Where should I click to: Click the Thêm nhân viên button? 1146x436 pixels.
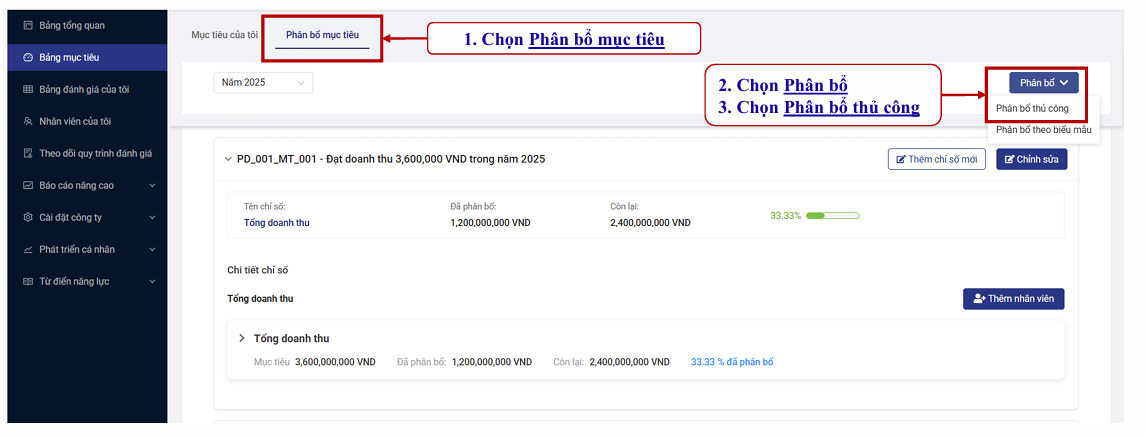(x=1013, y=299)
